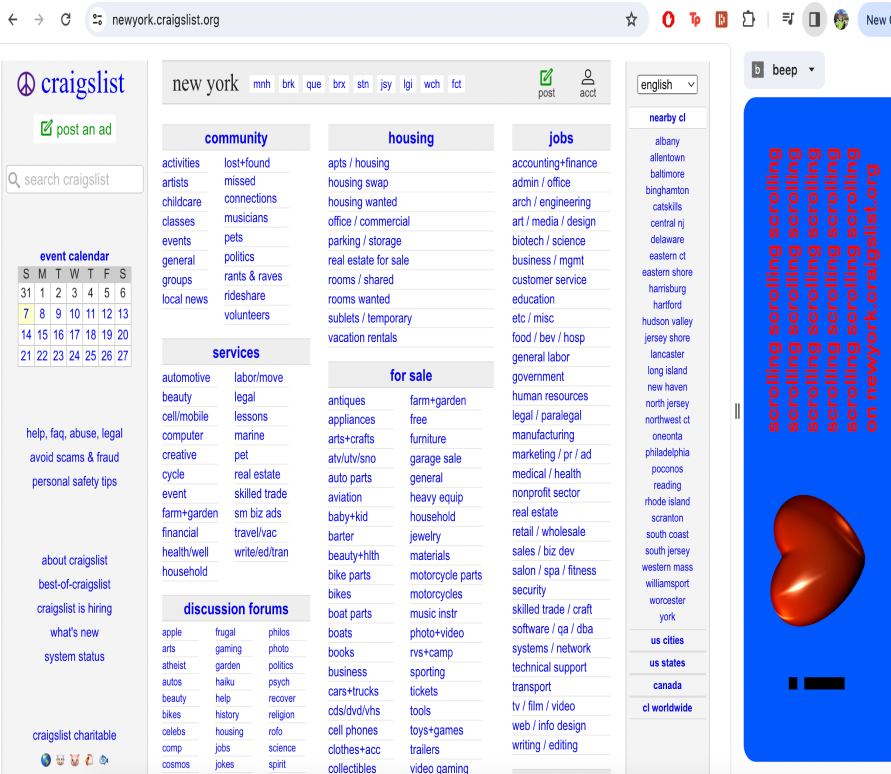Viewport: 891px width, 774px height.
Task: Click the globe icon under craigslist charitable
Action: coord(46,760)
